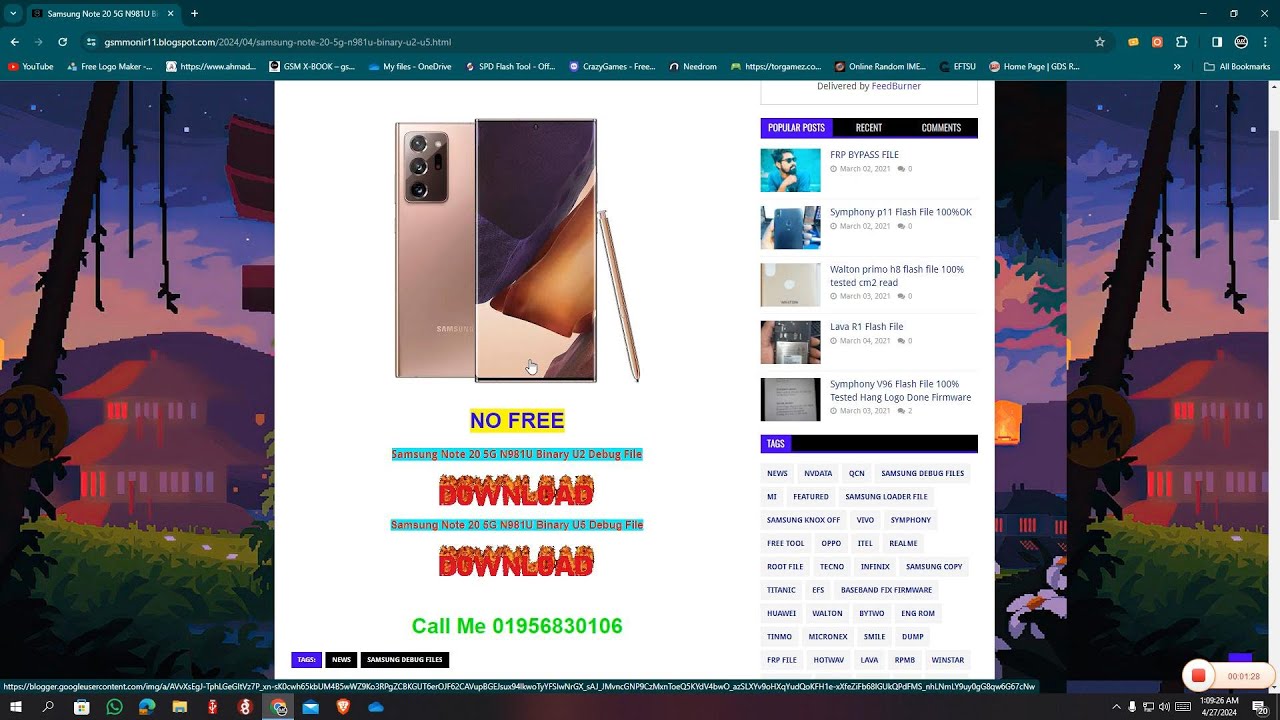Click the browser back arrow

pos(15,42)
